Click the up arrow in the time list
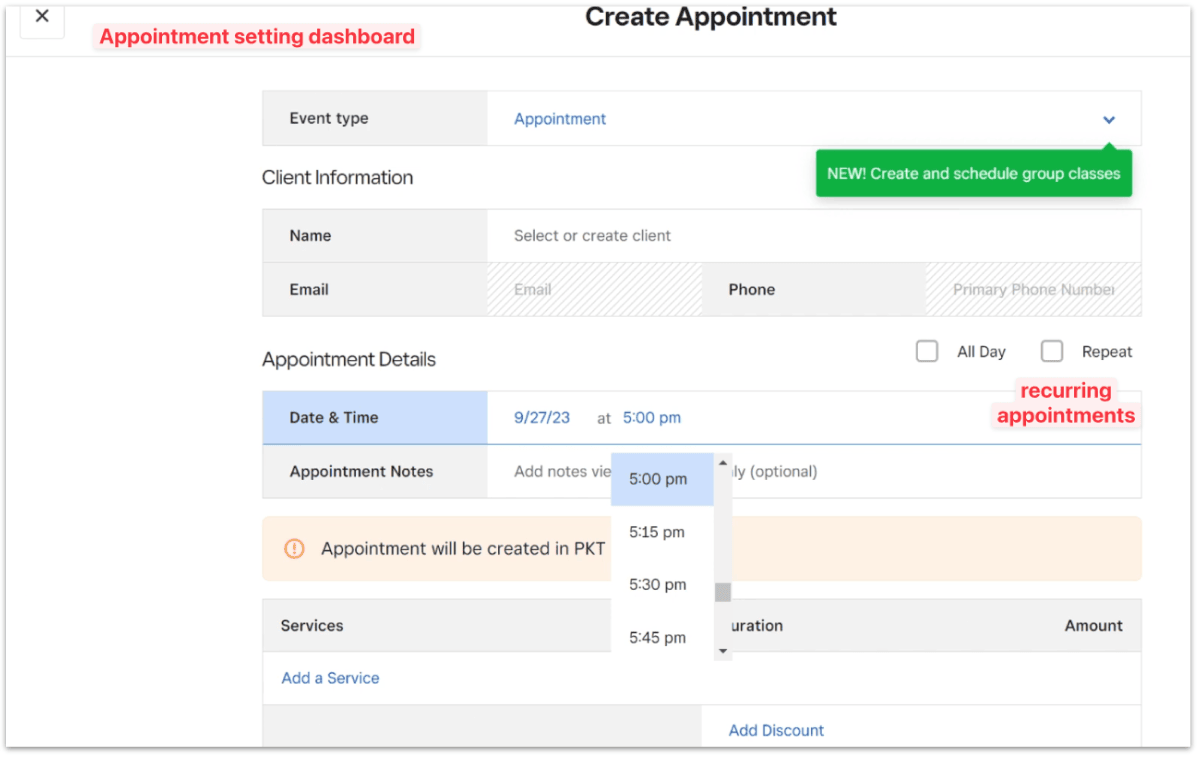This screenshot has height=760, width=1201. (x=722, y=462)
